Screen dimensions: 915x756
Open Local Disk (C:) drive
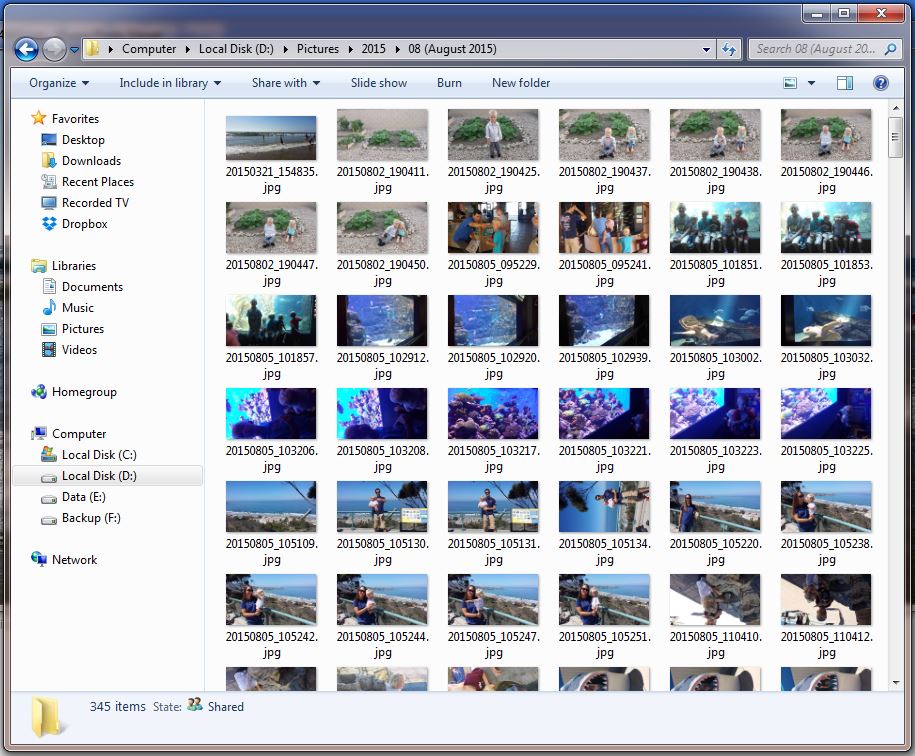pyautogui.click(x=99, y=454)
